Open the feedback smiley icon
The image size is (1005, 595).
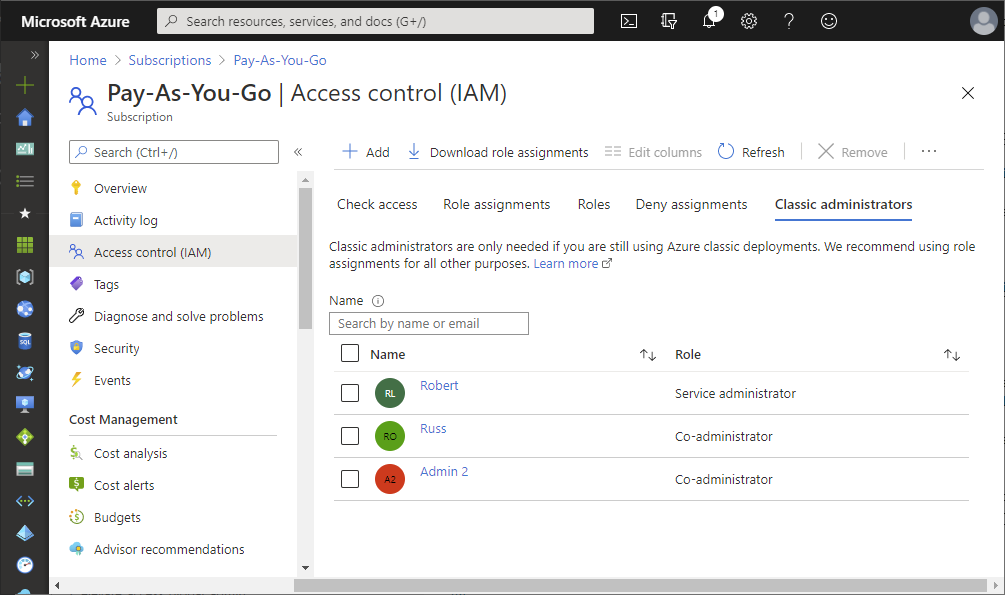[828, 21]
